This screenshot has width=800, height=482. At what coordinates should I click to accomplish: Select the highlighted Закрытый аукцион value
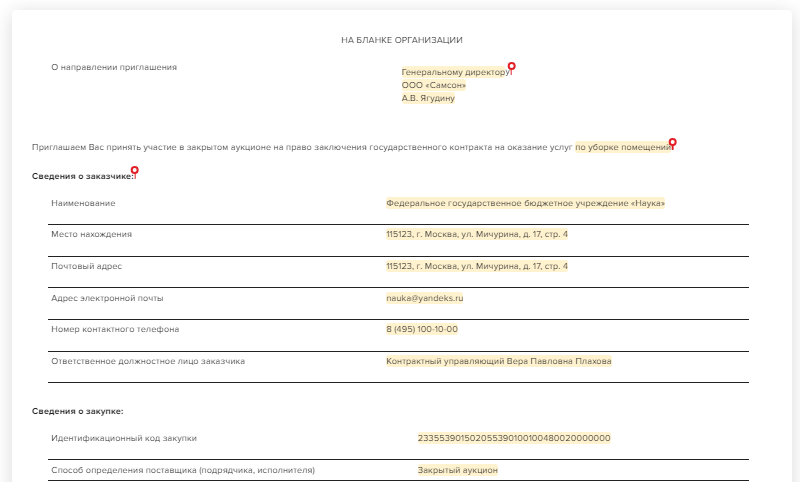coord(457,470)
